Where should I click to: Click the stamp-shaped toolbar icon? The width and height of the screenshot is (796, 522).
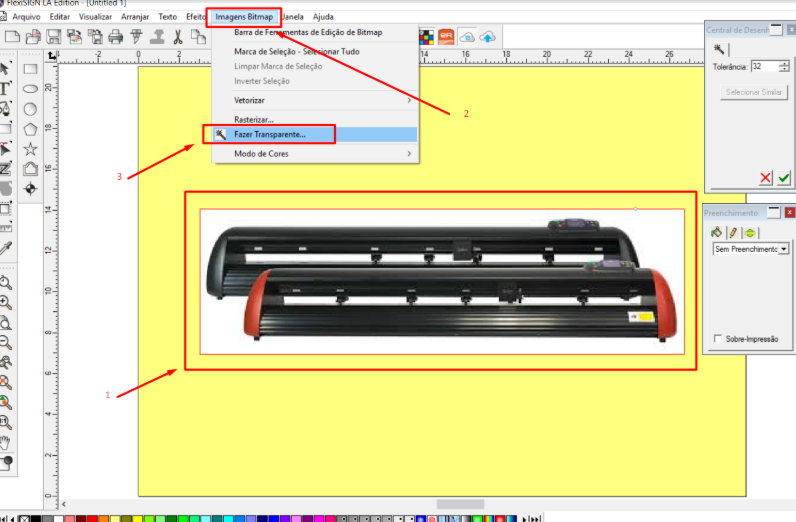click(x=157, y=37)
